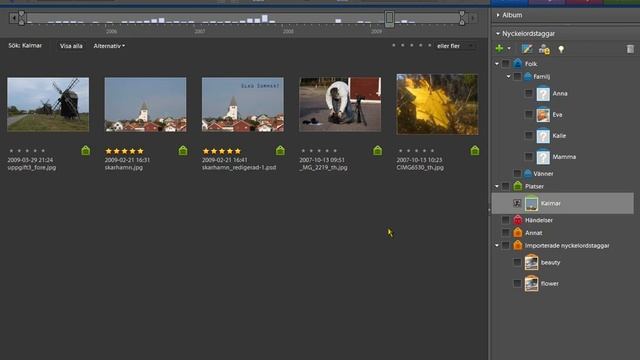The width and height of the screenshot is (640, 360).
Task: Check the Kalle tag checkbox
Action: click(x=529, y=136)
